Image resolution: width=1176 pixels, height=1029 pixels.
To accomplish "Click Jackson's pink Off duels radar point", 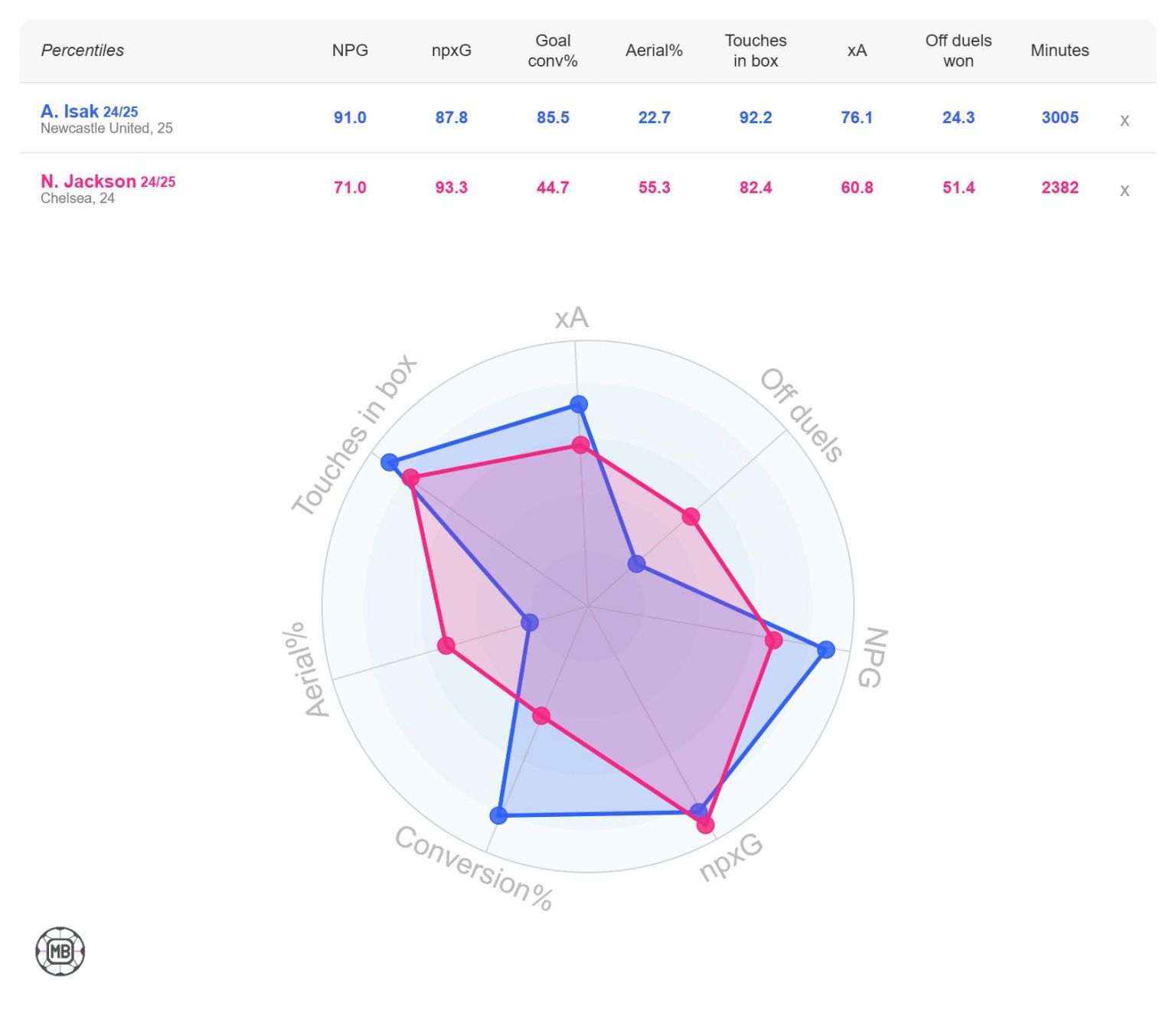I will (691, 516).
